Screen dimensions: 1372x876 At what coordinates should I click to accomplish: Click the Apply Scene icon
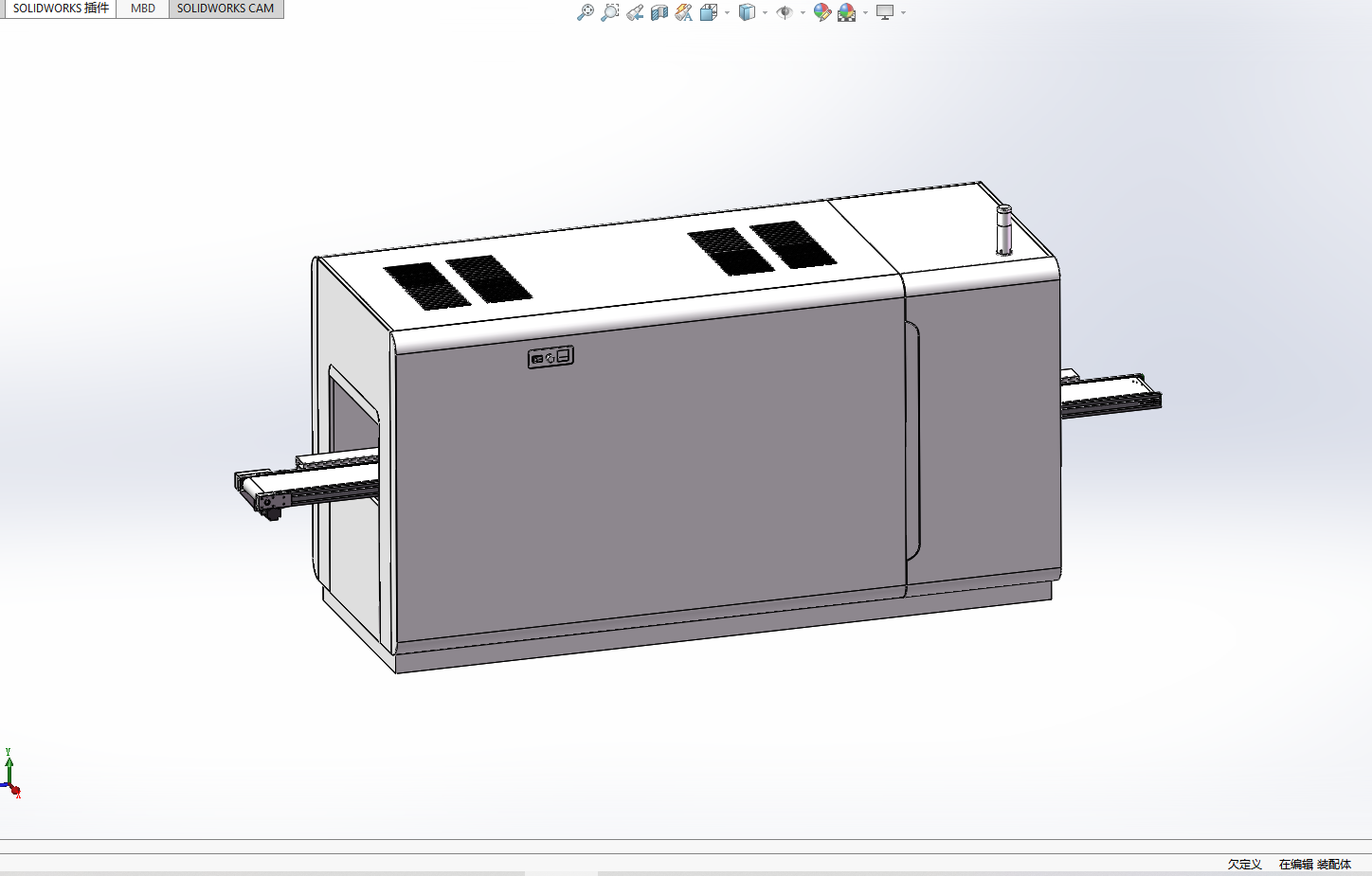(x=847, y=12)
